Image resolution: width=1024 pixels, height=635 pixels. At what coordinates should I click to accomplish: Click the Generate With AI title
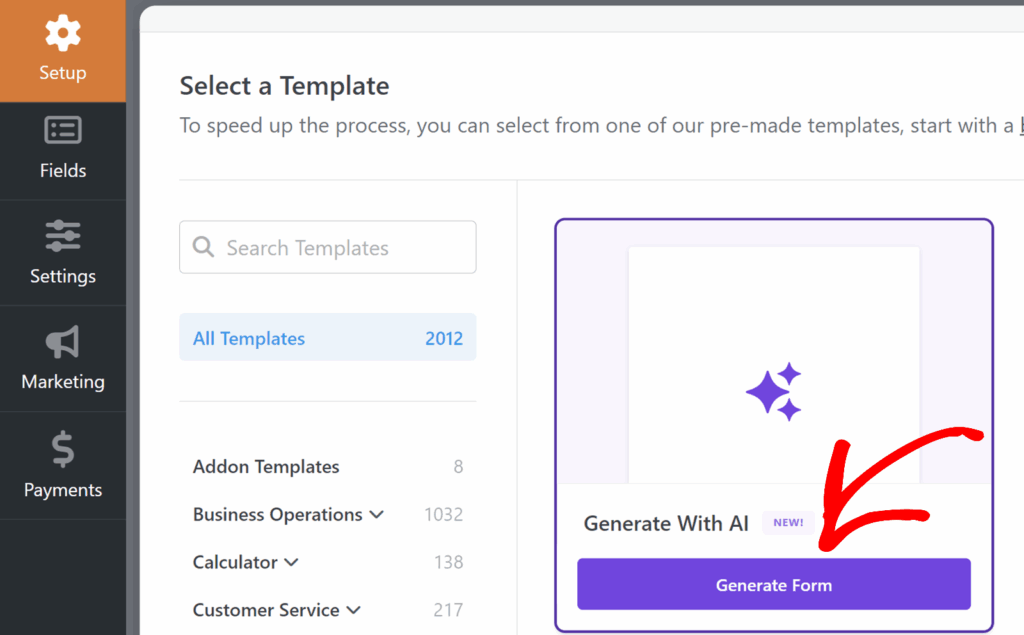666,524
